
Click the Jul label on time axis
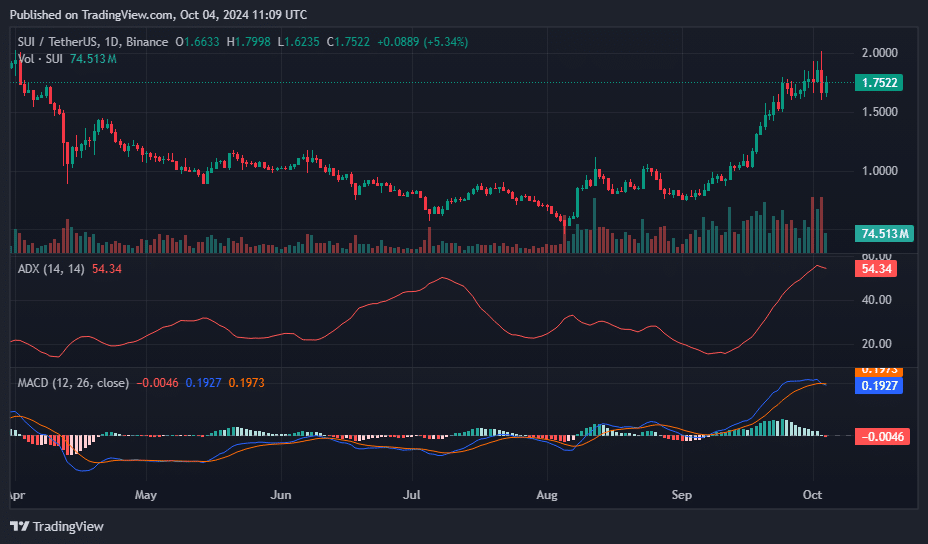click(x=411, y=495)
